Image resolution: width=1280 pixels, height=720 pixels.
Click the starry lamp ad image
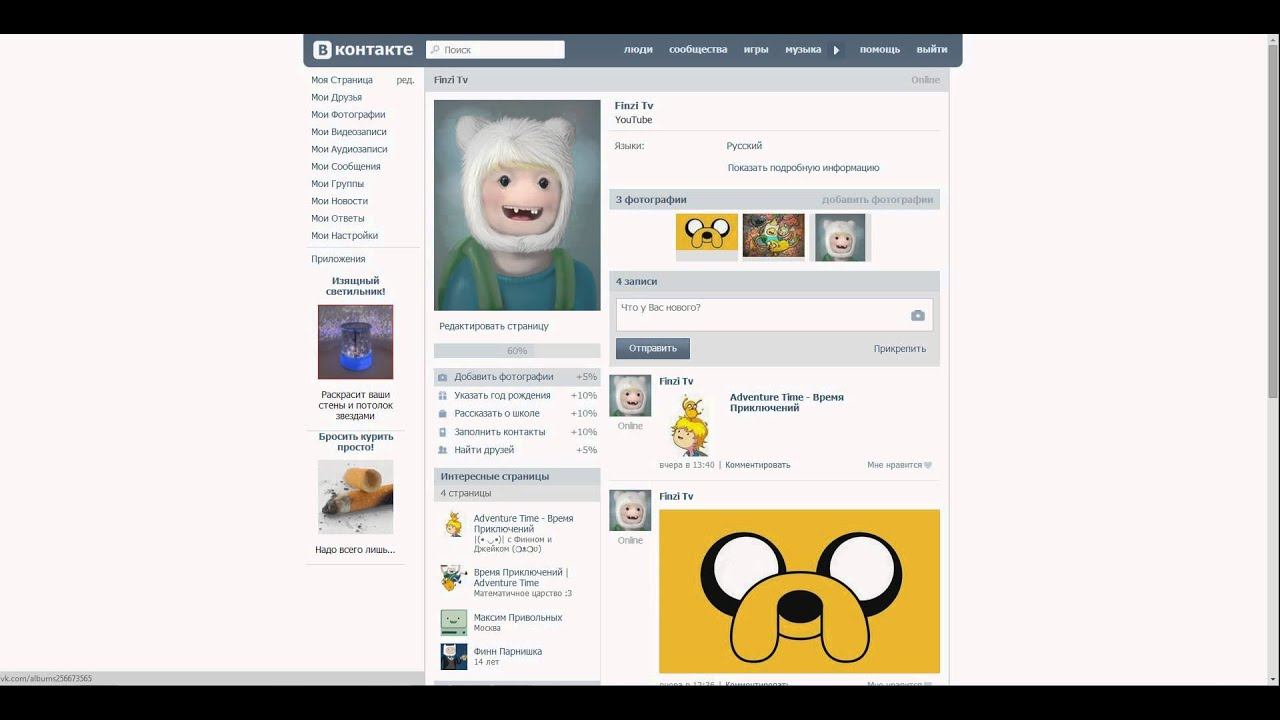tap(355, 342)
